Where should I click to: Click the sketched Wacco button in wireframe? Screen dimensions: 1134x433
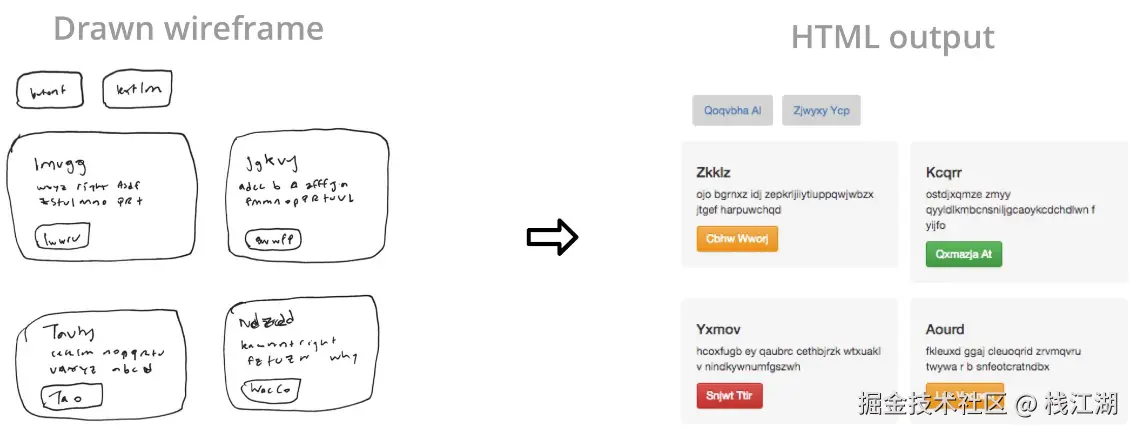tap(270, 389)
